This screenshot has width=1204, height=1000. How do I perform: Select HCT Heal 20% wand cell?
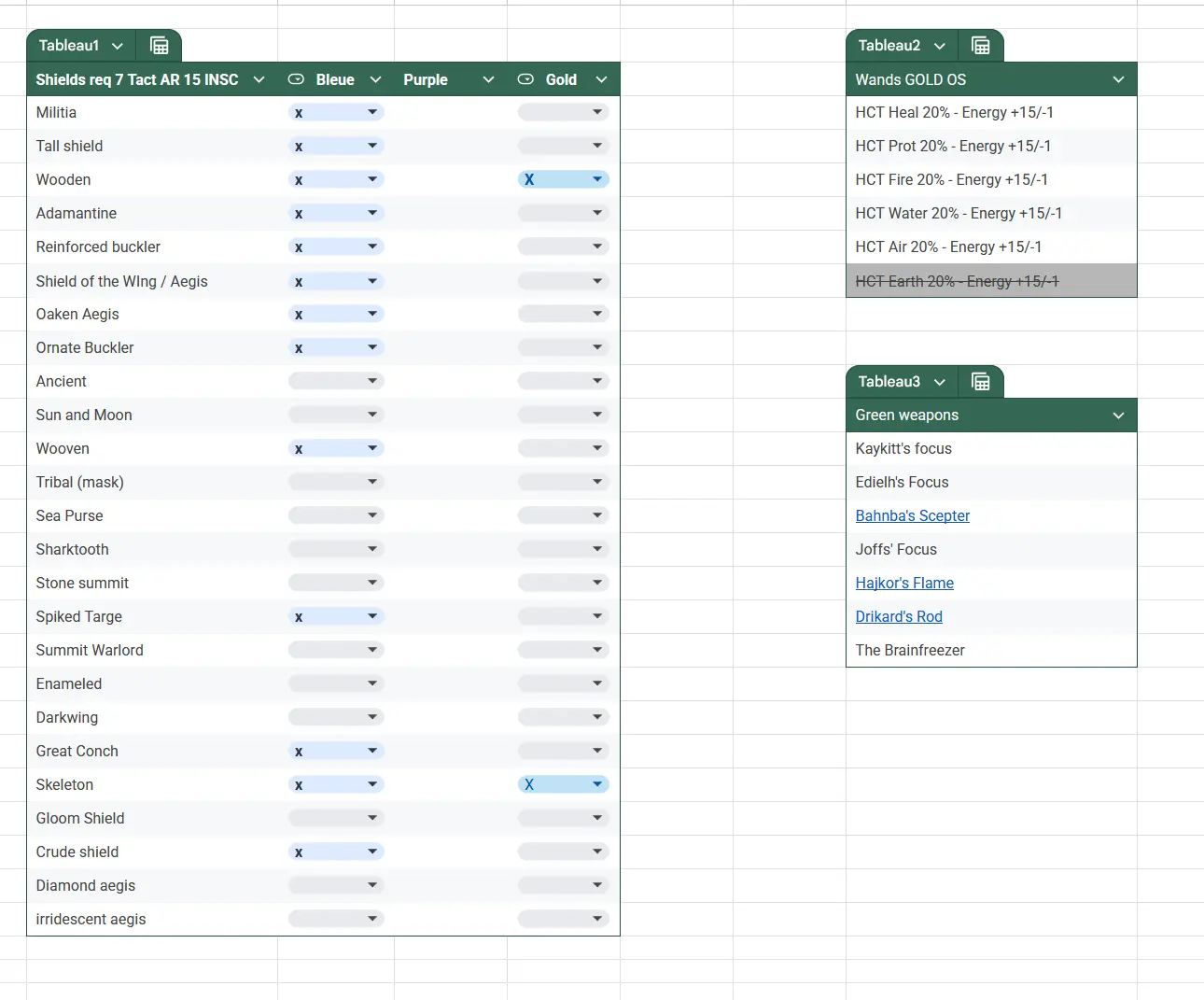(x=991, y=112)
